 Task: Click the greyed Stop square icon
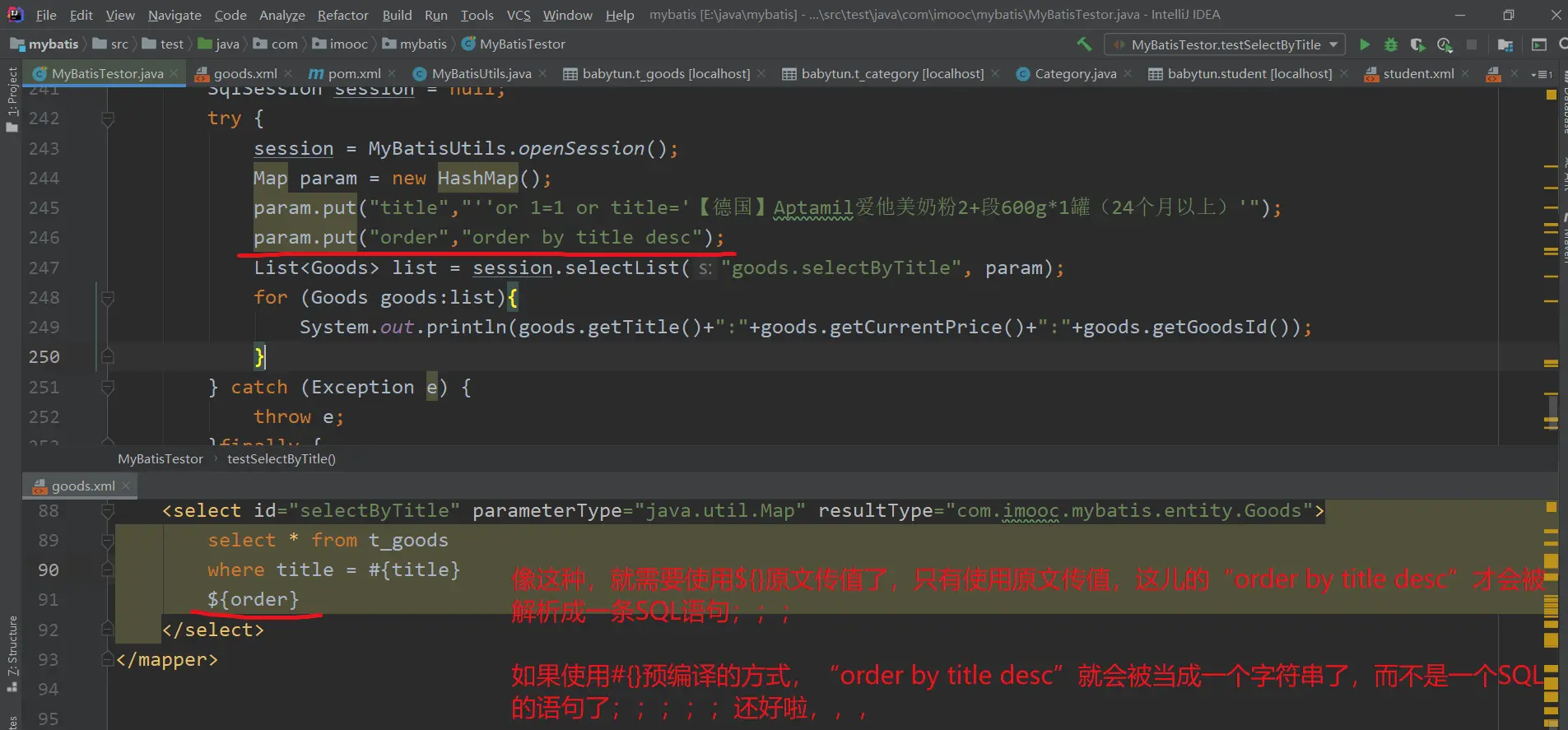click(x=1472, y=44)
